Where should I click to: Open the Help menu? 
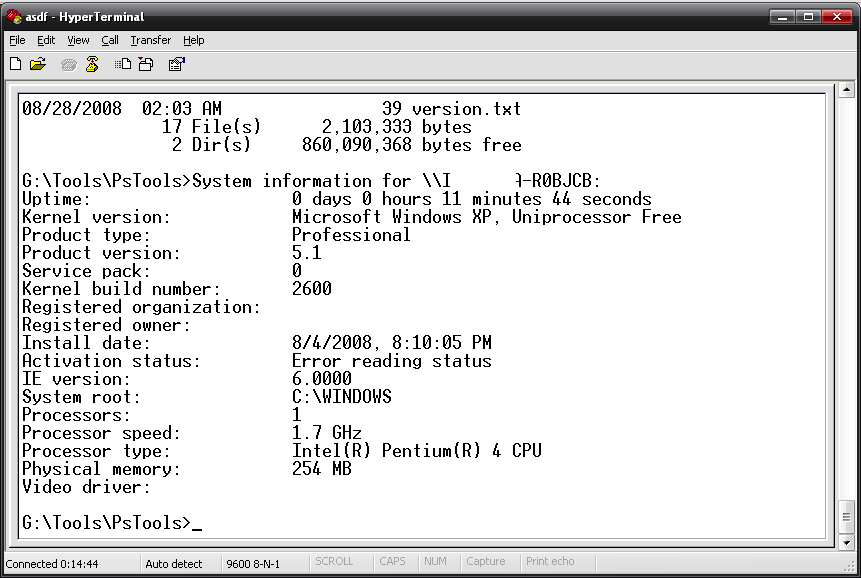point(193,40)
